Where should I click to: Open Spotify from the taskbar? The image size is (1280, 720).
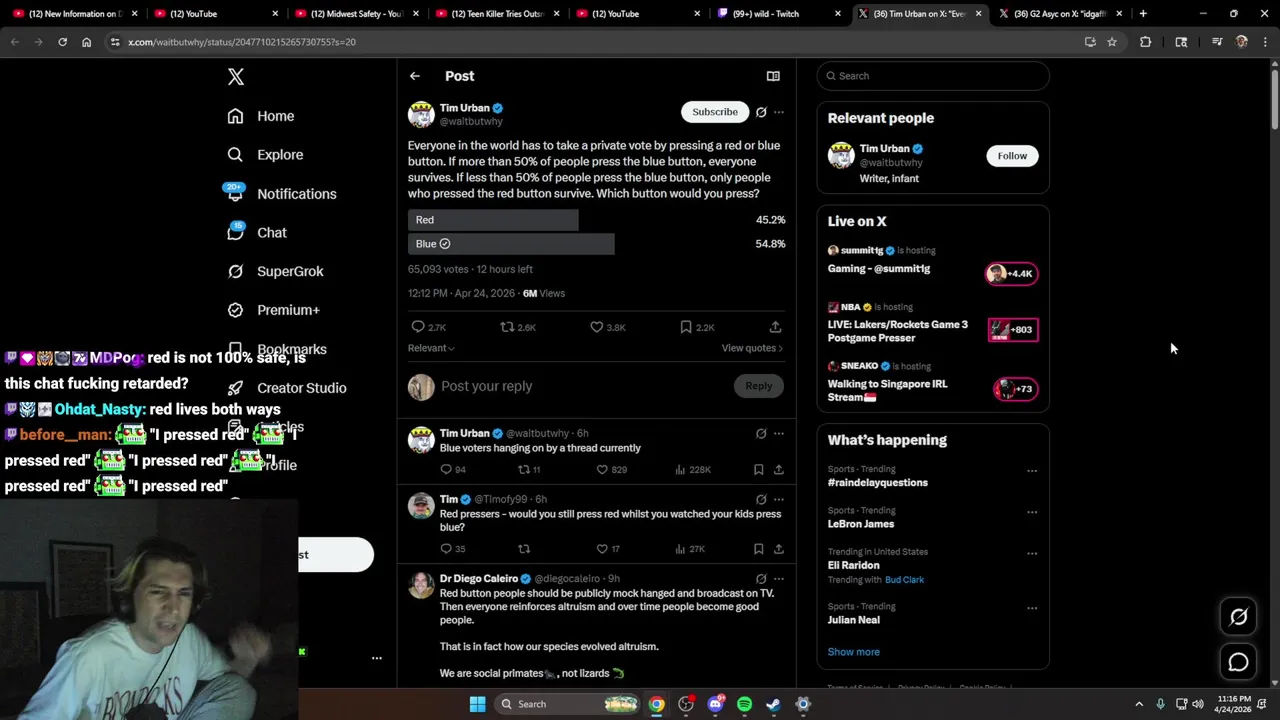tap(744, 704)
